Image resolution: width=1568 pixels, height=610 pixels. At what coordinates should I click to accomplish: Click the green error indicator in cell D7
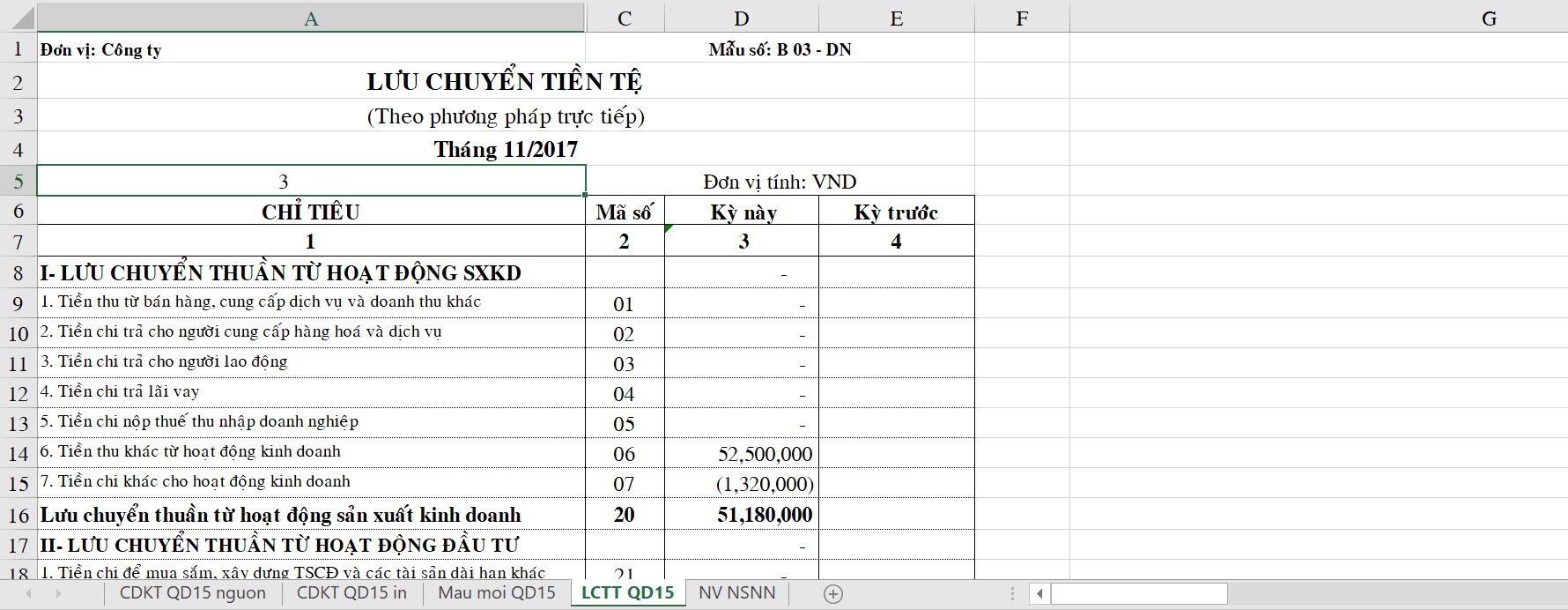[669, 229]
